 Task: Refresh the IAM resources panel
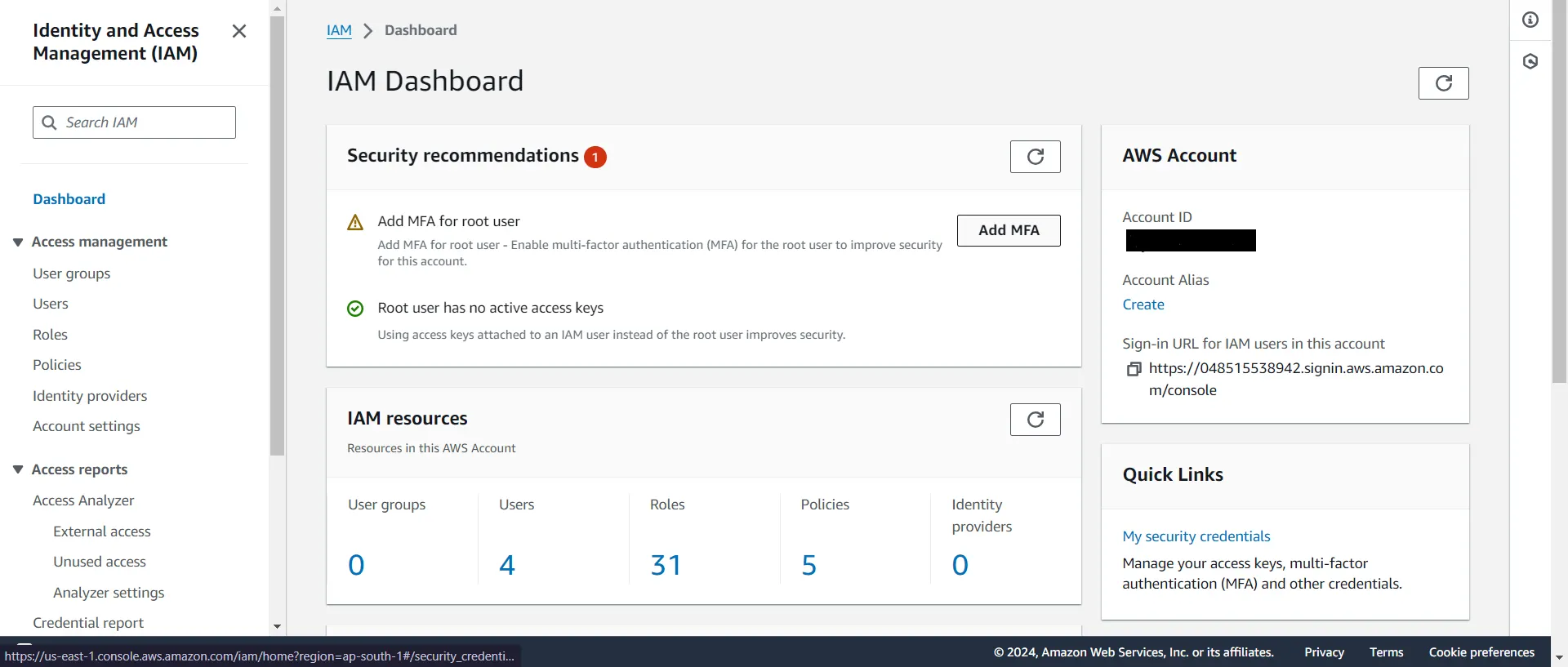pos(1035,420)
